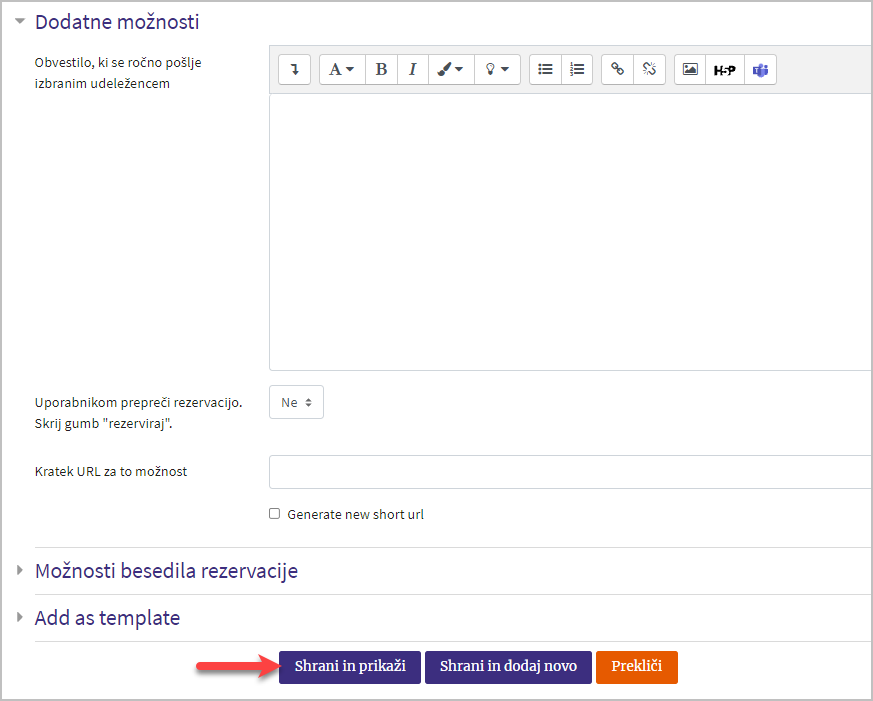Open the 'Ne' dropdown for preventing reservations

coord(296,402)
